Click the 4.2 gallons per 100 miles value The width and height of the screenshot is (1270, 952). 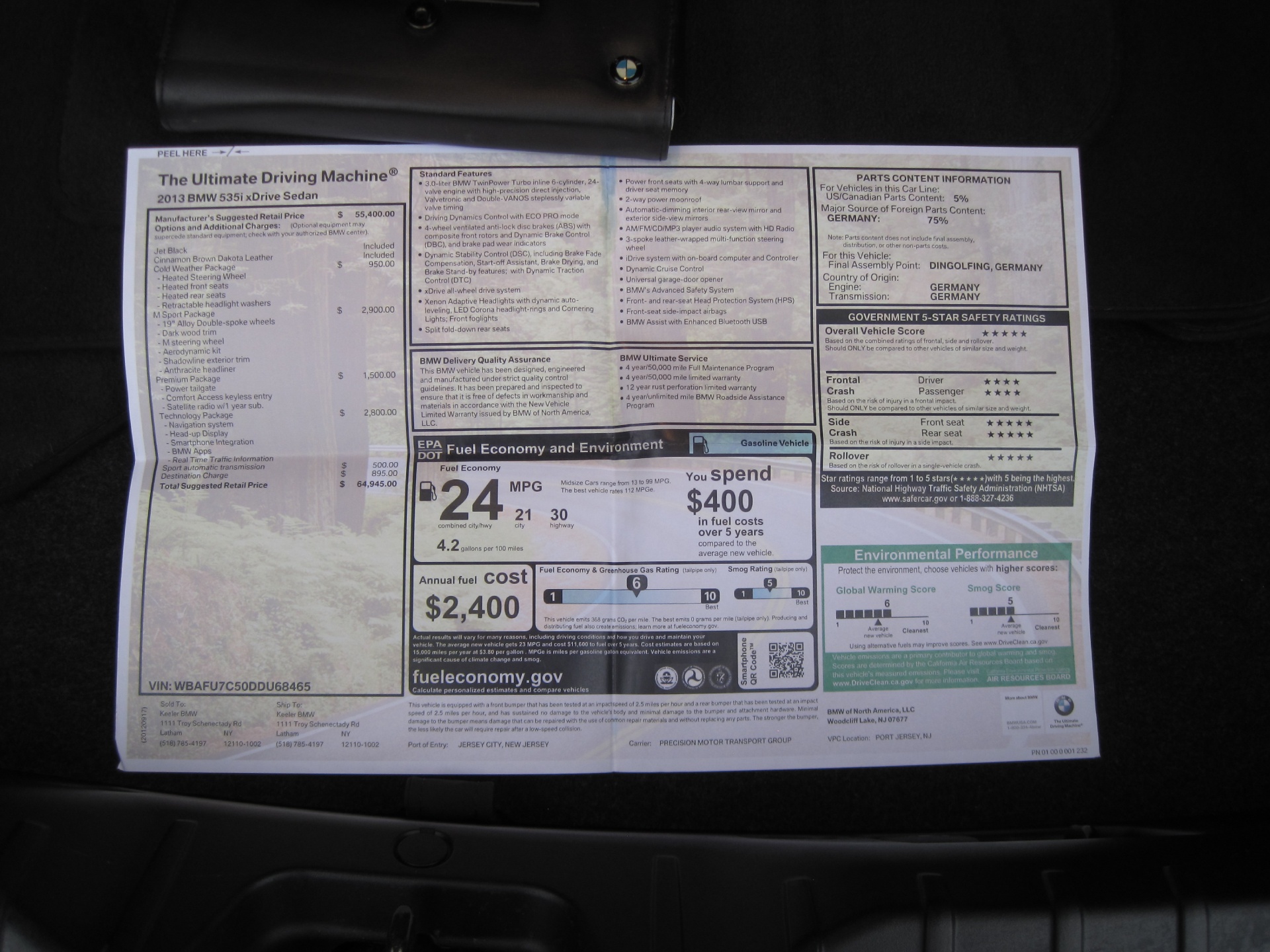point(448,545)
